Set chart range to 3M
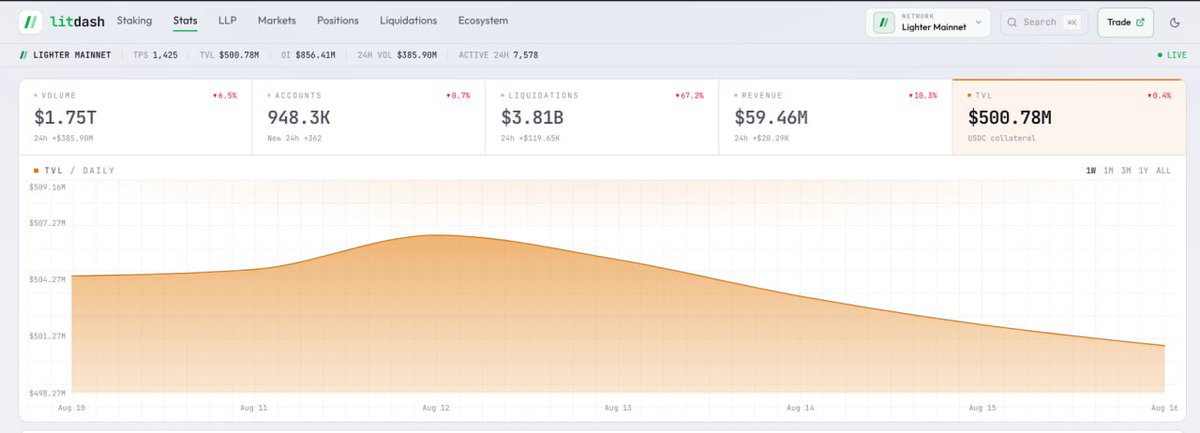 [1126, 171]
